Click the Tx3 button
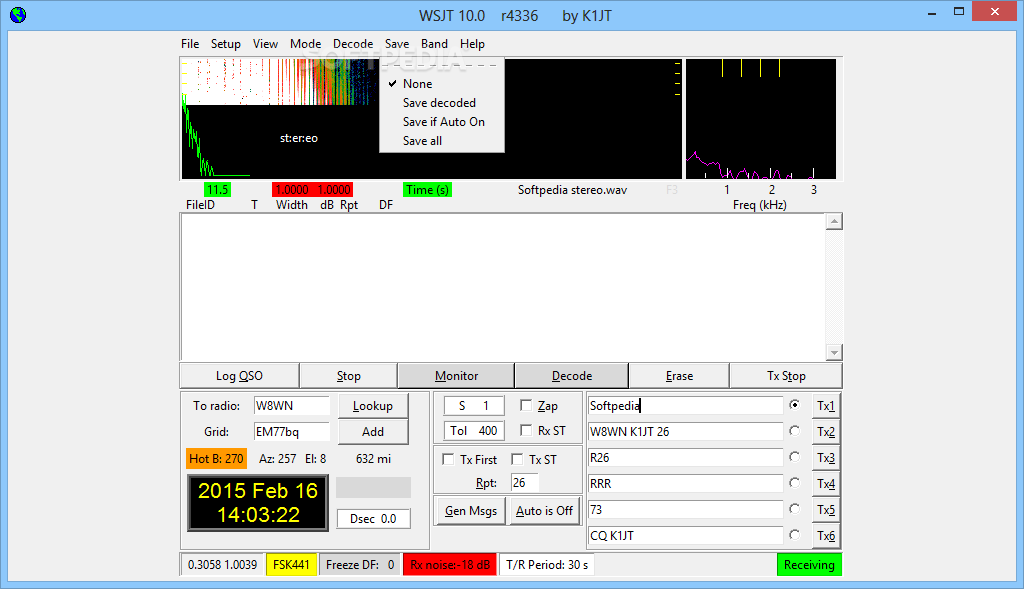Image resolution: width=1024 pixels, height=589 pixels. tap(825, 458)
